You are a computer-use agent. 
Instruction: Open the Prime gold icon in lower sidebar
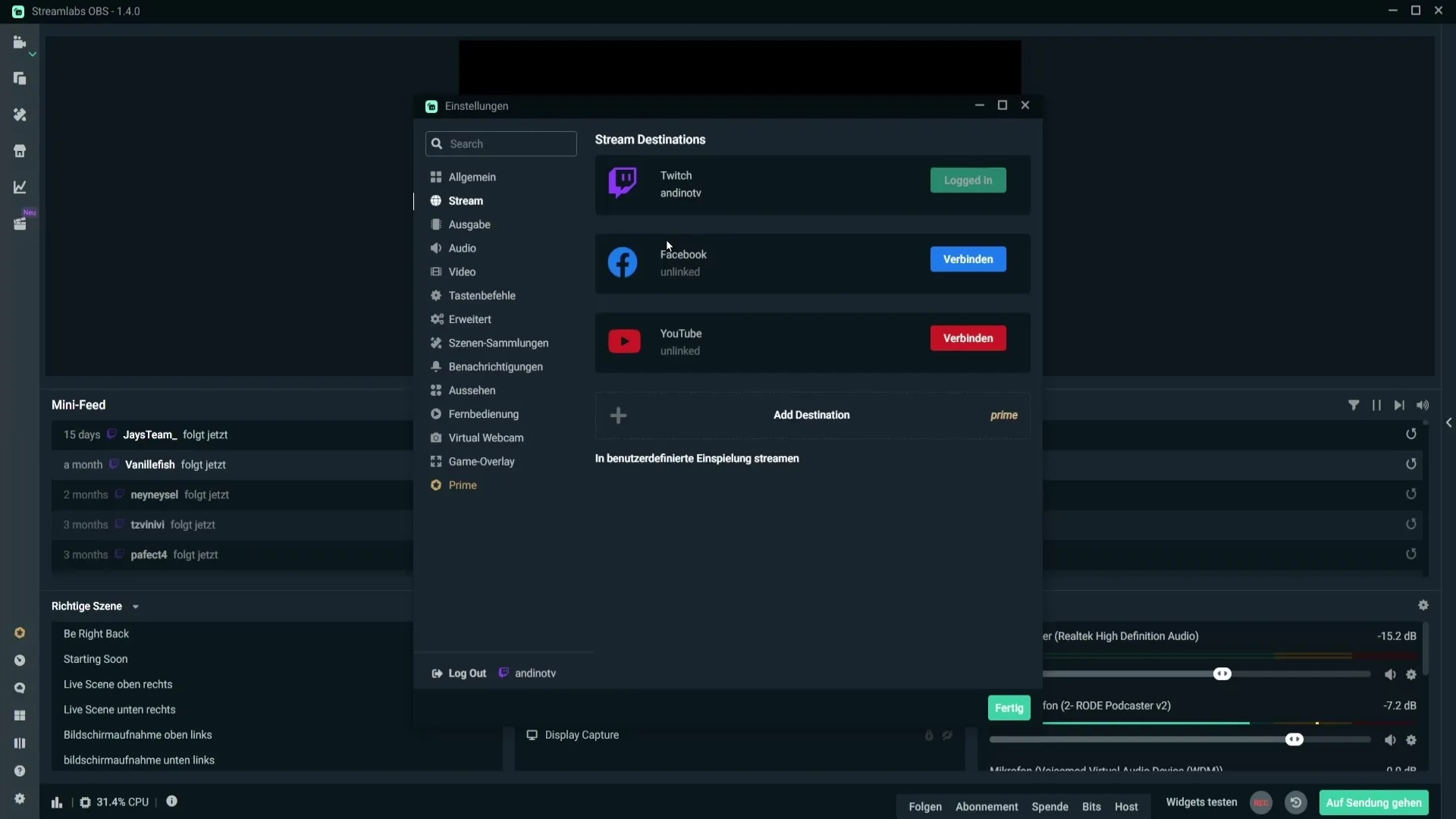coord(20,633)
